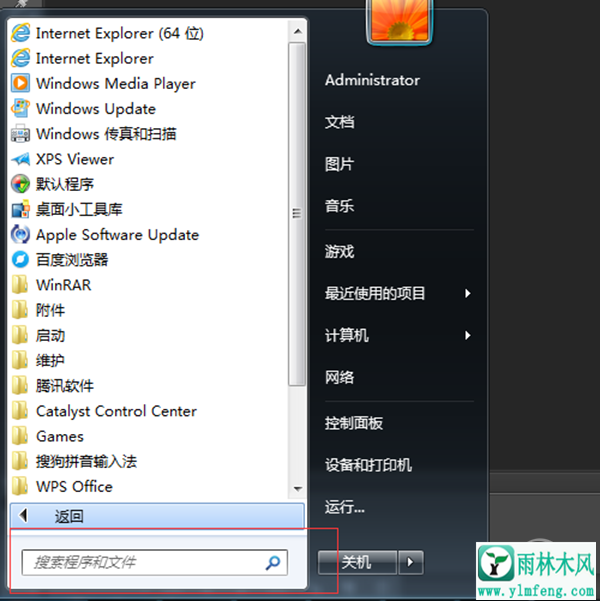Image resolution: width=600 pixels, height=601 pixels.
Task: Expand 最近使用的项目 submenu arrow
Action: 467,294
